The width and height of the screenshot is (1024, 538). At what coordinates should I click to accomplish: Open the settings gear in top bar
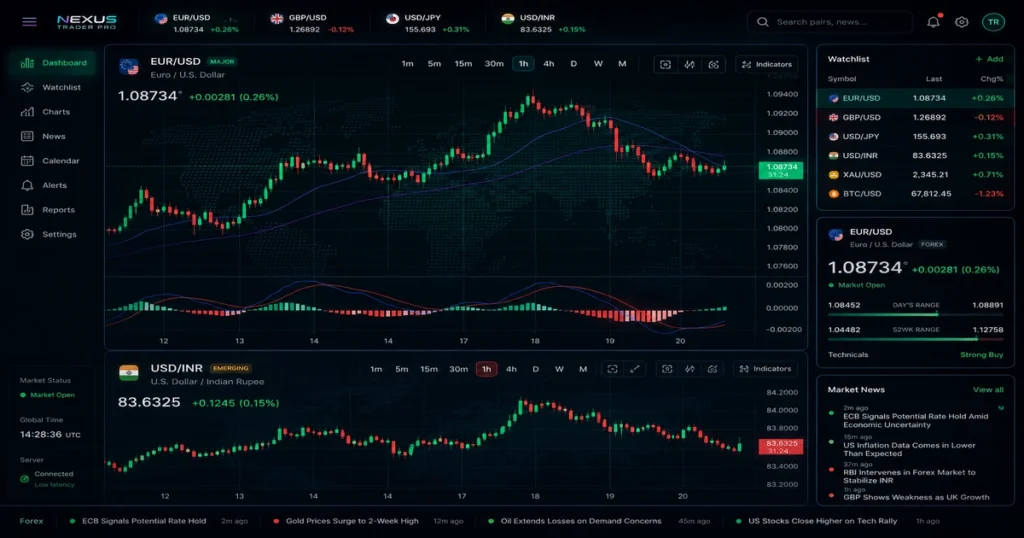[961, 22]
